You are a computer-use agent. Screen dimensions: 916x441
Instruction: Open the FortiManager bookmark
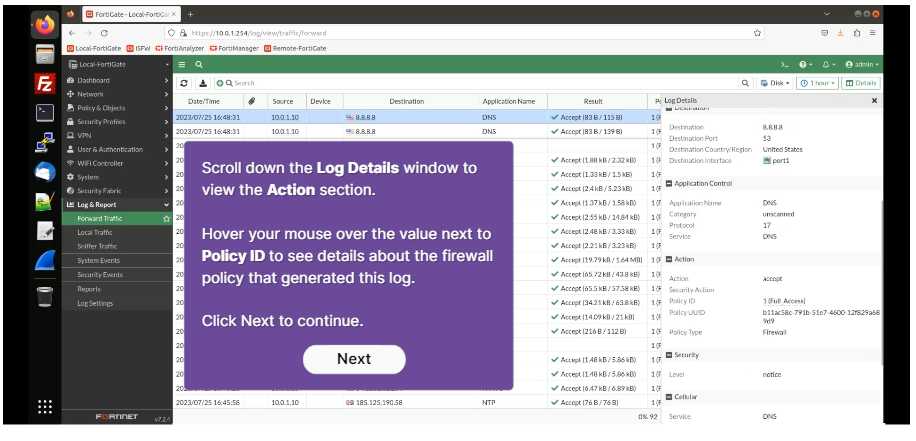[234, 48]
